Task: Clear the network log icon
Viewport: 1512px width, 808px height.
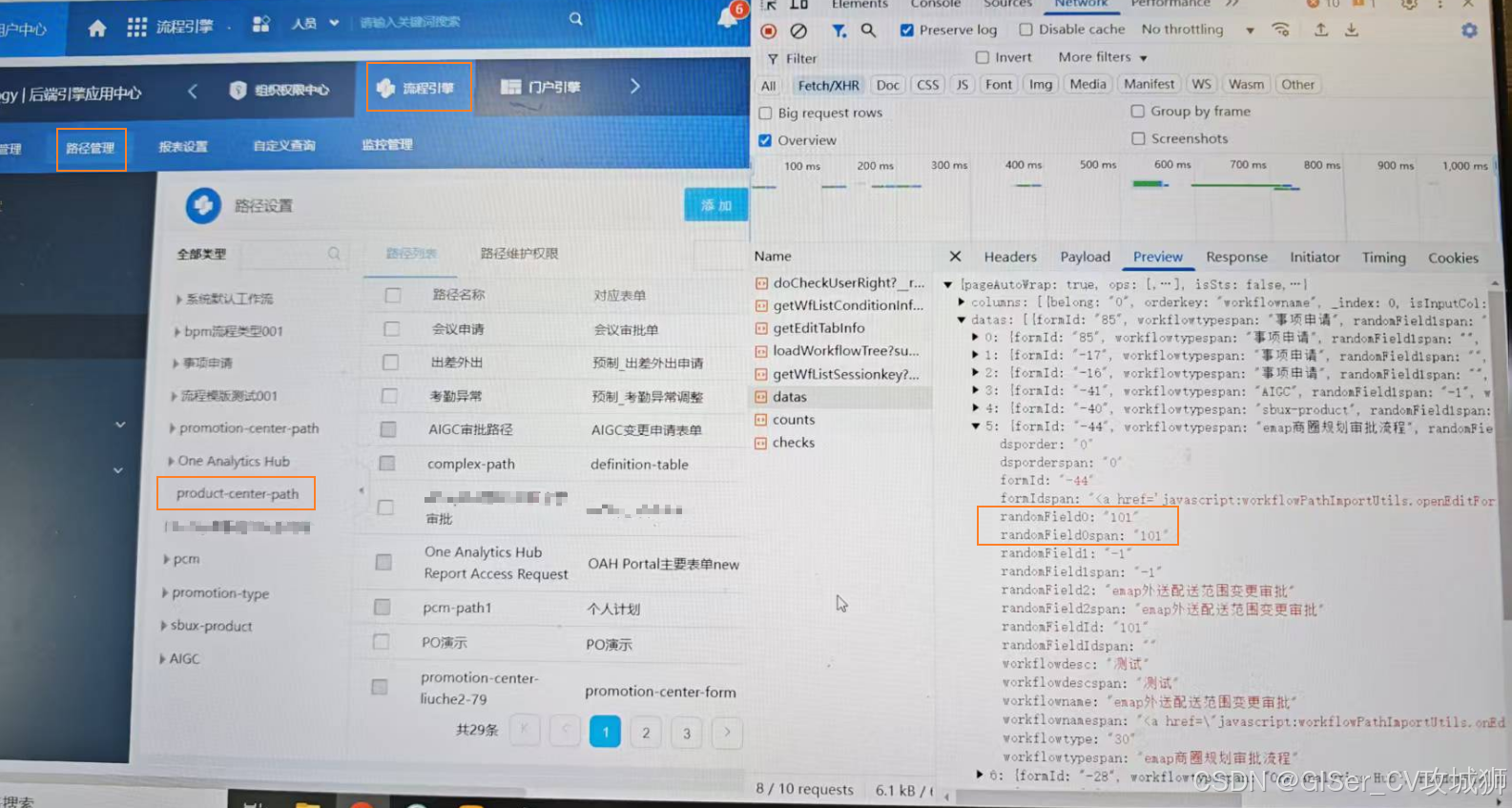Action: (799, 31)
